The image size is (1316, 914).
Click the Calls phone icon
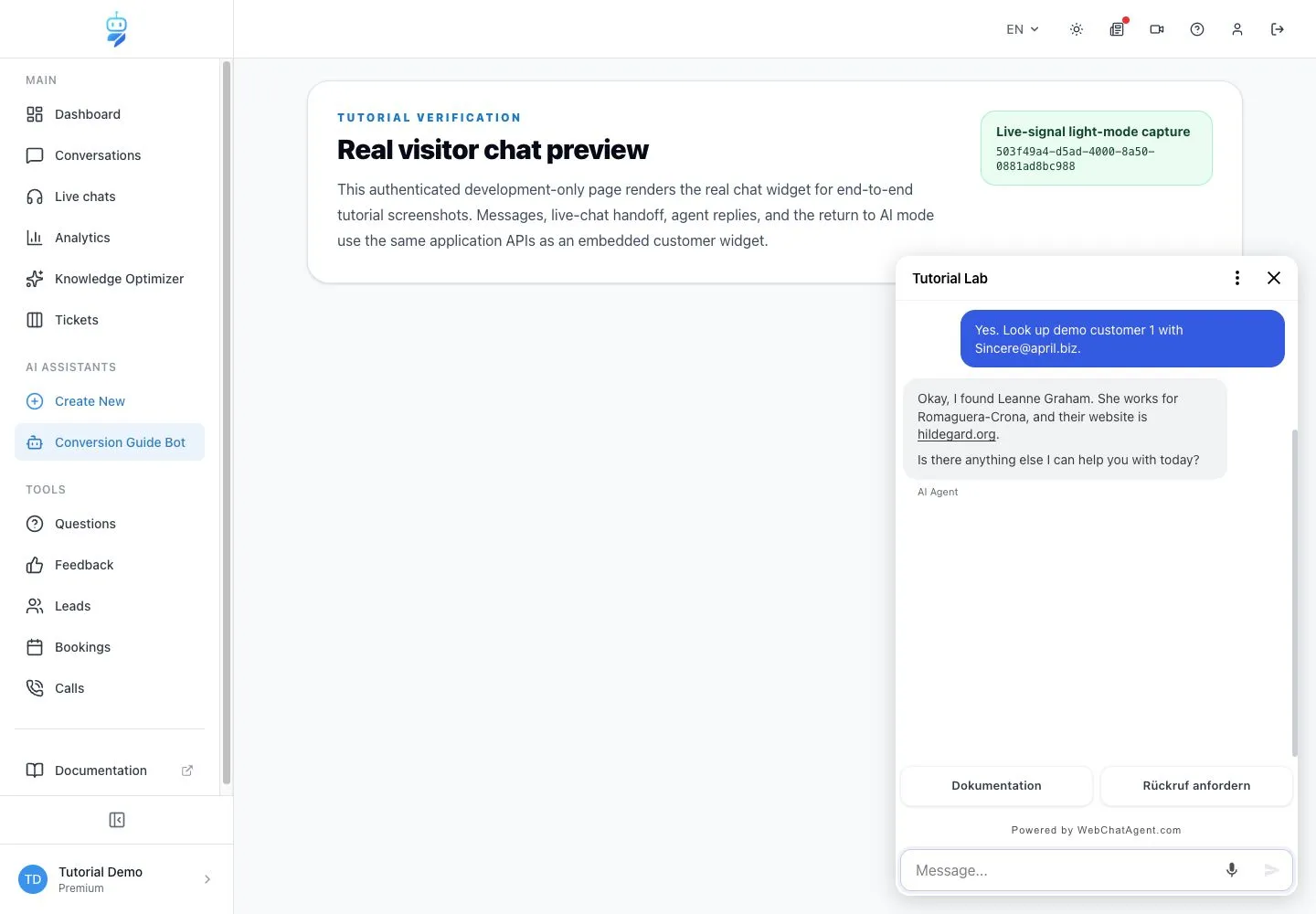tap(35, 688)
